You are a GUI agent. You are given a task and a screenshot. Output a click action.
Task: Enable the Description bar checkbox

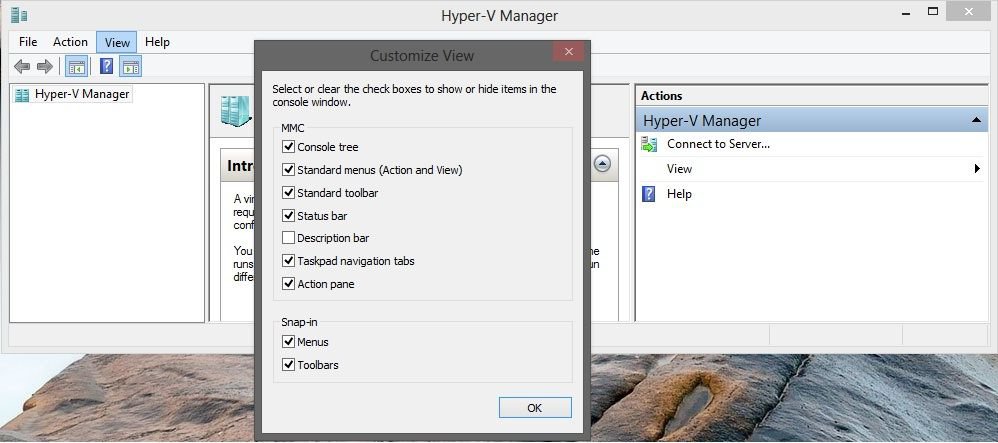pos(288,238)
